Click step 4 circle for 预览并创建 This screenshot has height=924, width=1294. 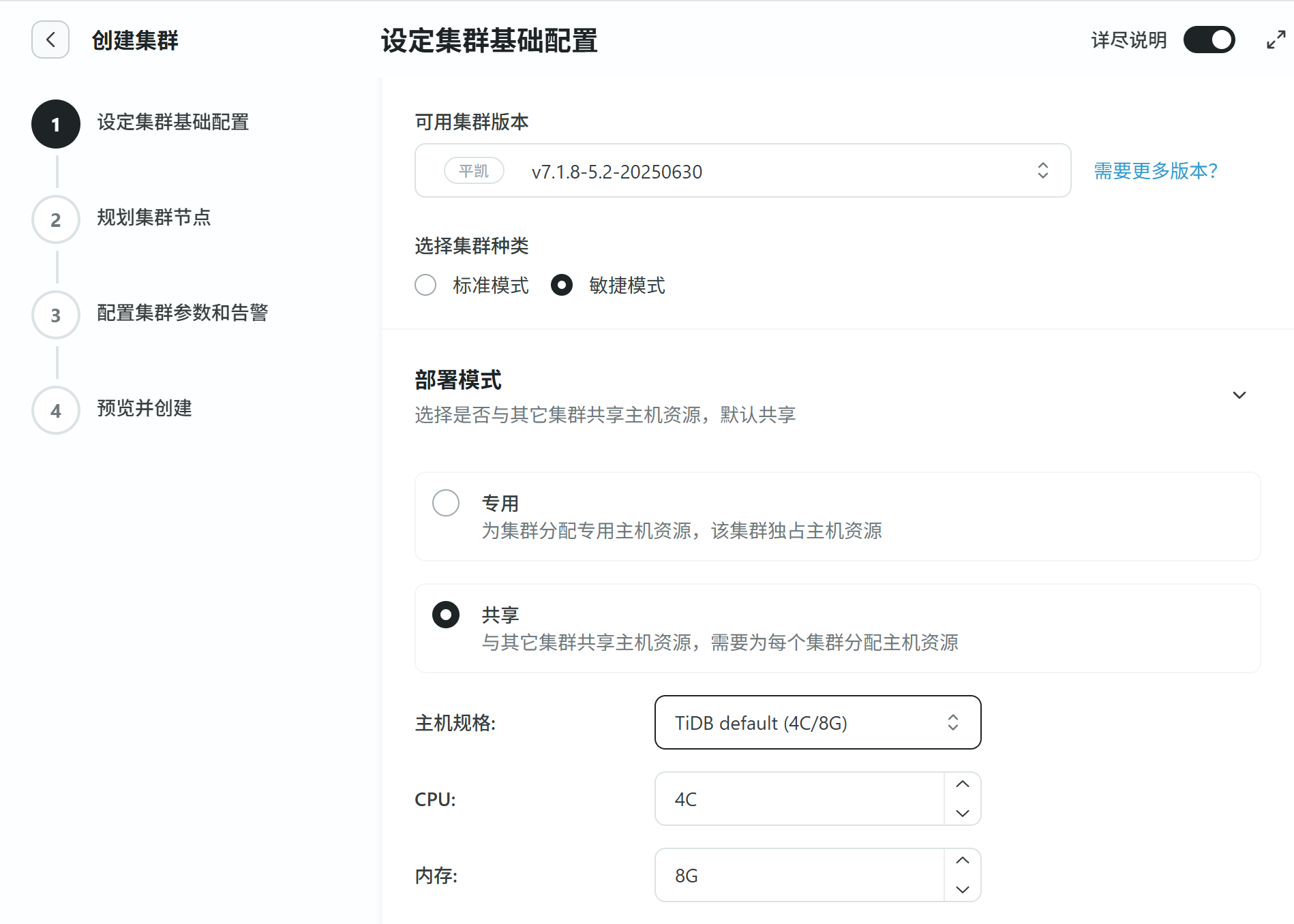pyautogui.click(x=56, y=411)
